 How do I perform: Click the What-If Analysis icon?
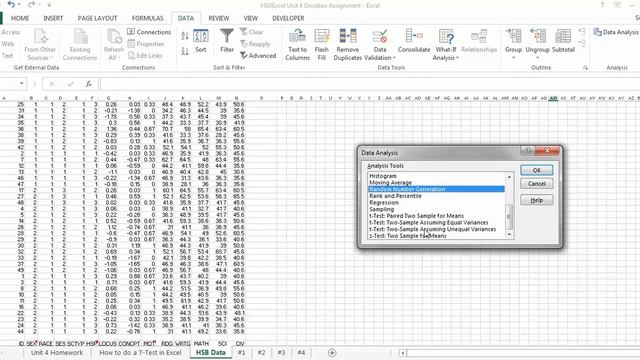[x=446, y=37]
